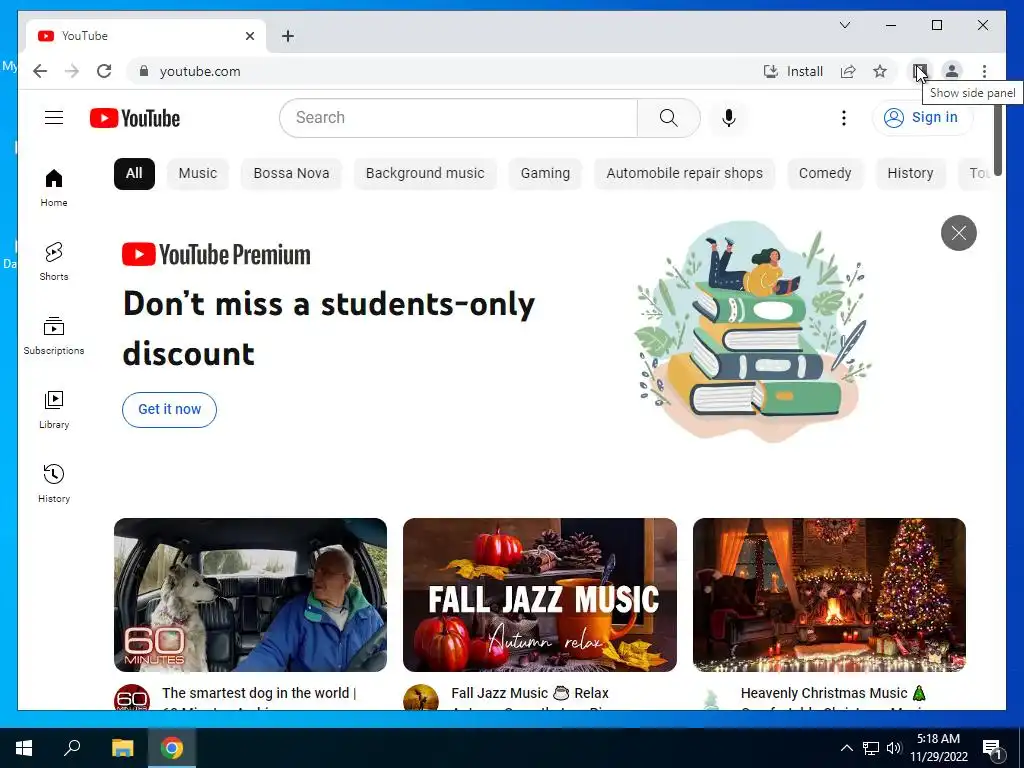Select the Background music chip
The width and height of the screenshot is (1024, 768).
click(425, 174)
